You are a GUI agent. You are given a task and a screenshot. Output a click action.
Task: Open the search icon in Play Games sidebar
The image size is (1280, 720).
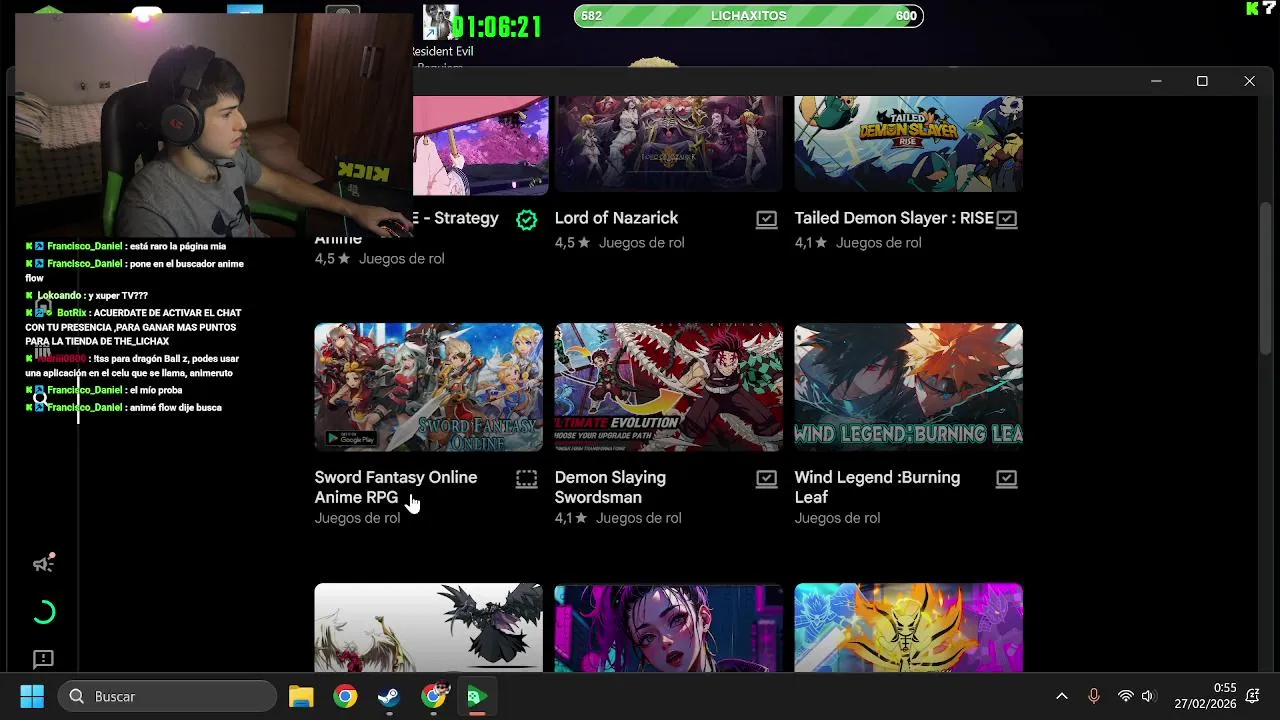(x=41, y=400)
